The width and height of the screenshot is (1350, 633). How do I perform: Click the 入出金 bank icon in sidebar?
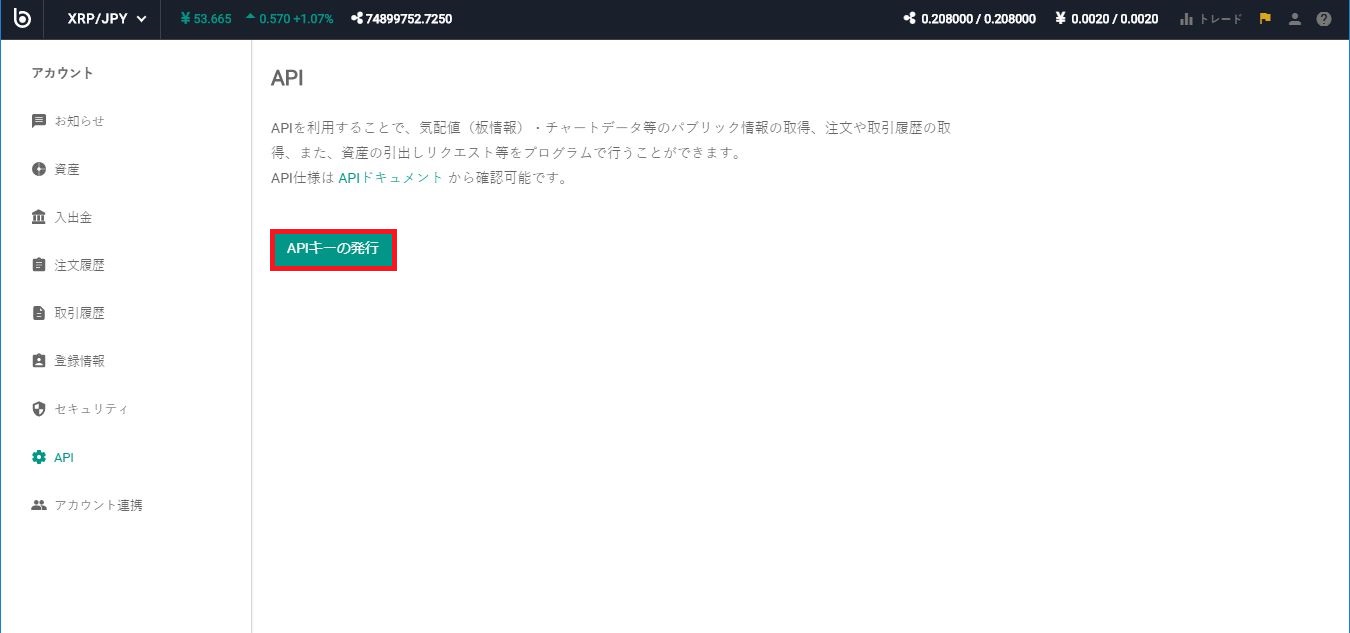pyautogui.click(x=38, y=216)
